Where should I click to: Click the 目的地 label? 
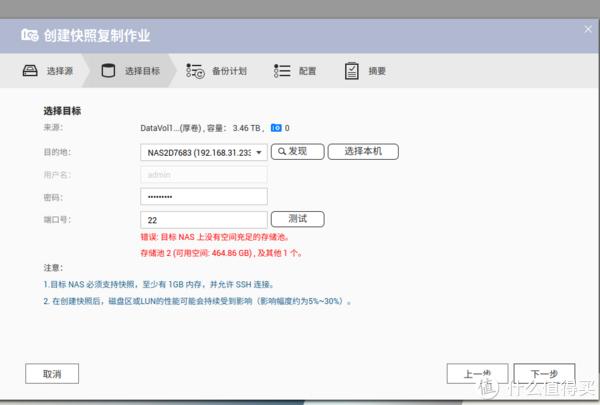tap(57, 152)
